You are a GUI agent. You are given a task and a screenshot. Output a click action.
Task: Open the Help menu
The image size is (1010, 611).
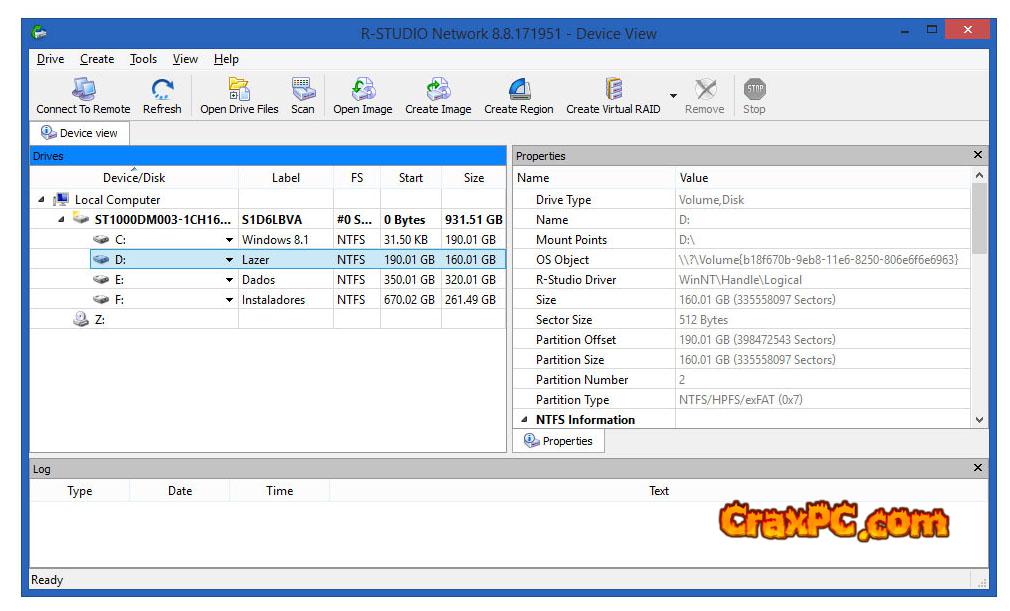(226, 59)
